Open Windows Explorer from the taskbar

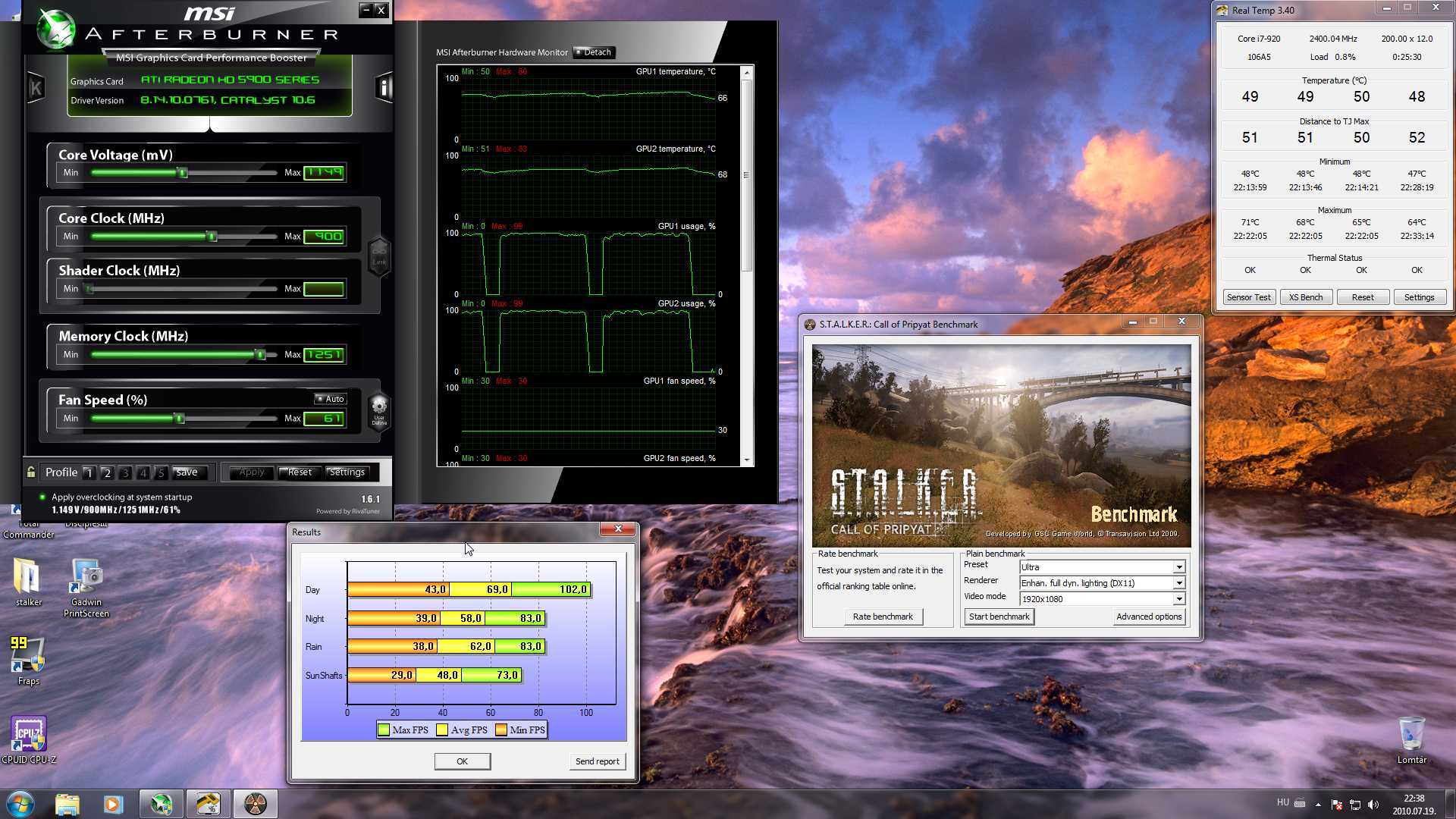click(x=67, y=804)
